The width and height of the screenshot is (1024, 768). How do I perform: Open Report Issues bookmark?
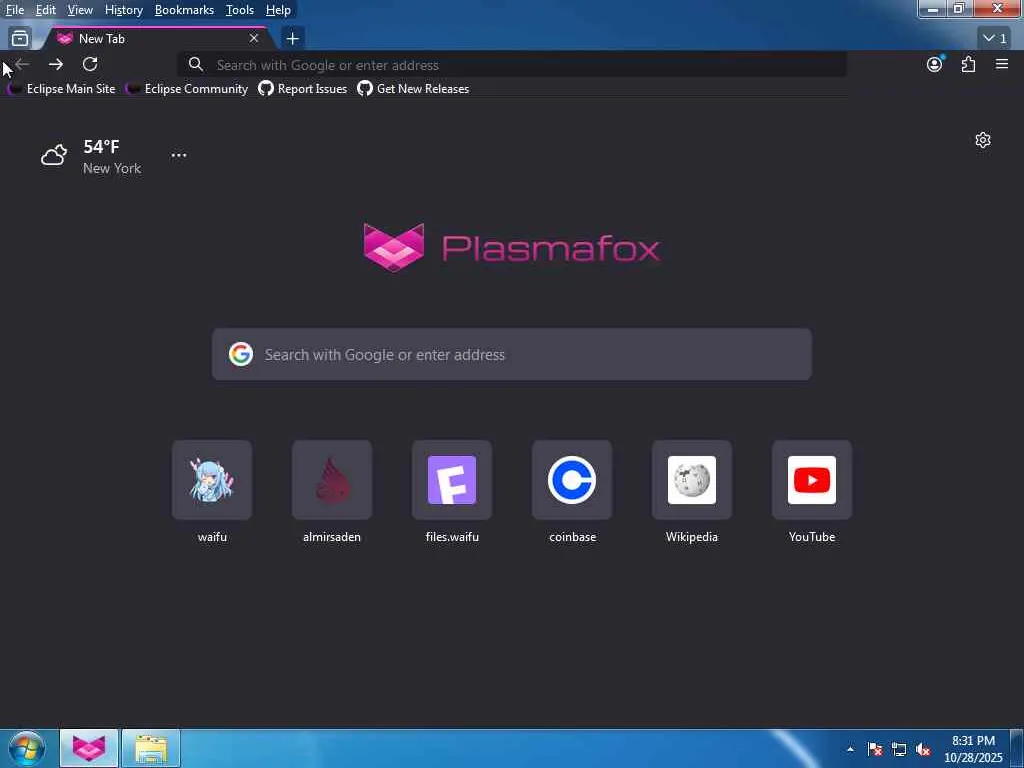point(302,89)
